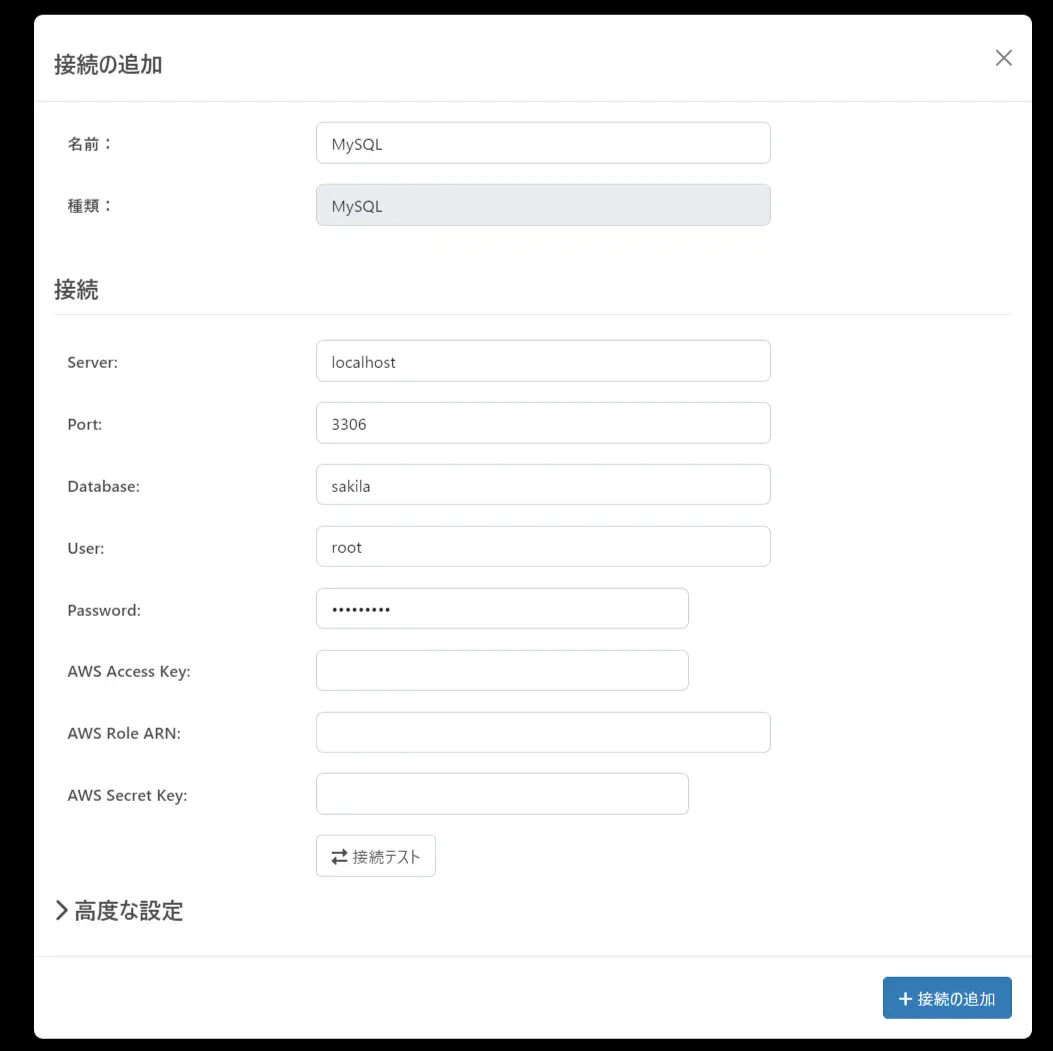This screenshot has width=1053, height=1051.
Task: Click the Password label
Action: [104, 610]
